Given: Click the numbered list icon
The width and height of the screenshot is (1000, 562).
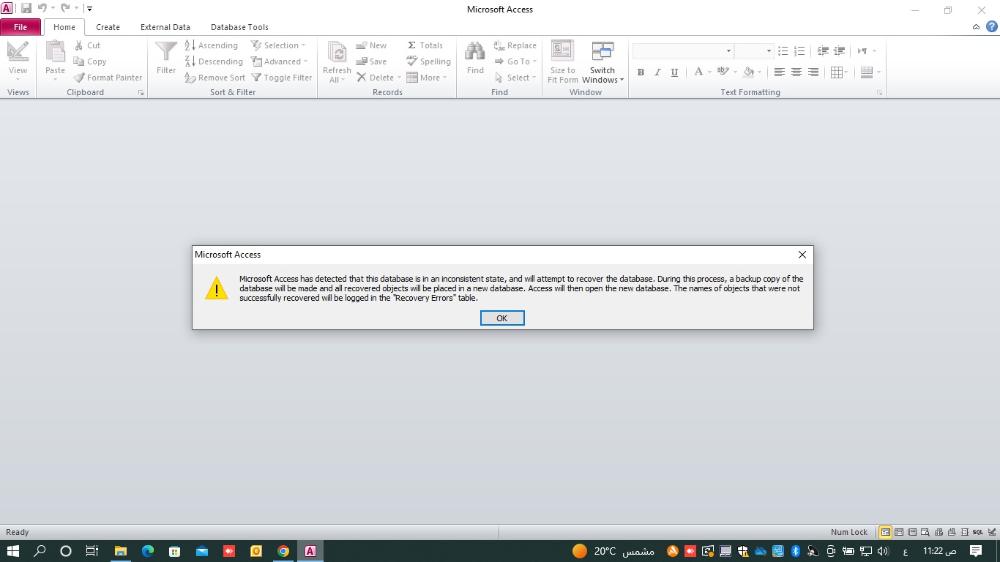Looking at the screenshot, I should (x=800, y=51).
